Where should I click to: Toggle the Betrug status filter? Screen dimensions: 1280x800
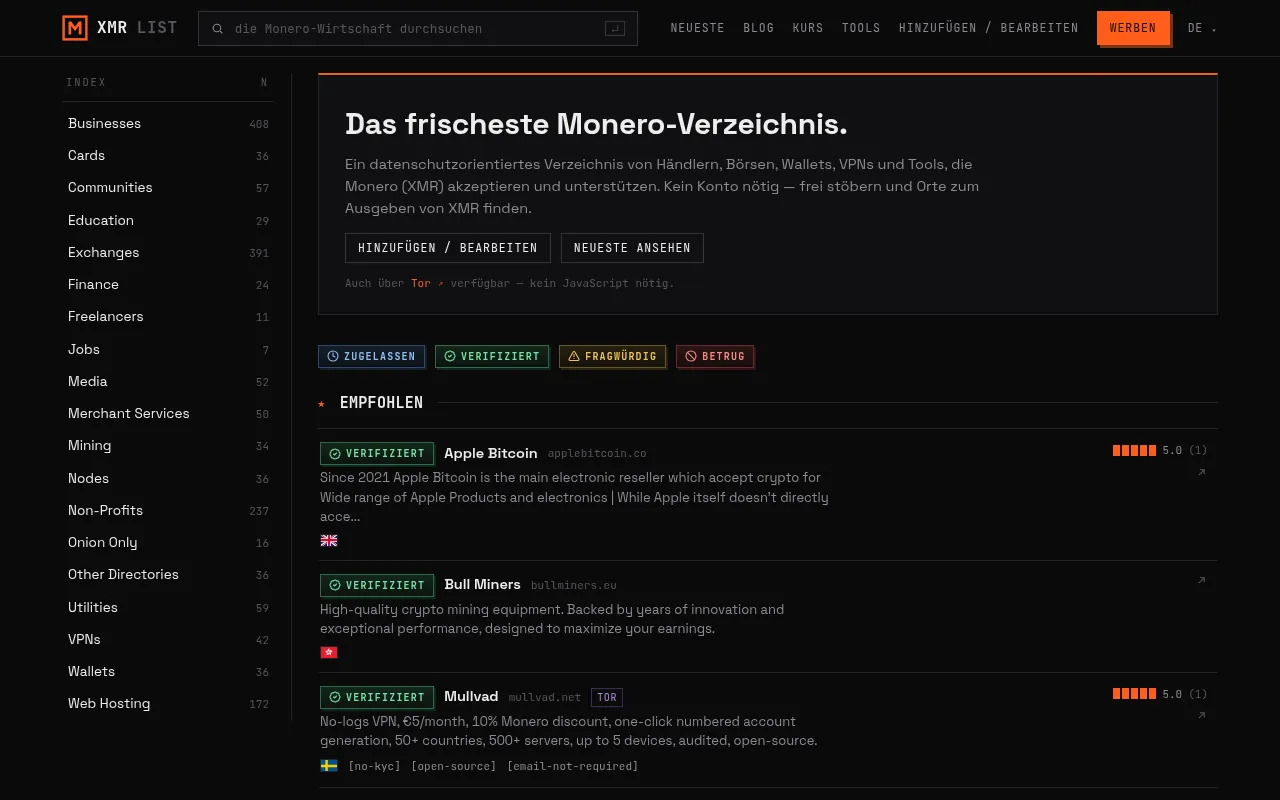coord(715,356)
